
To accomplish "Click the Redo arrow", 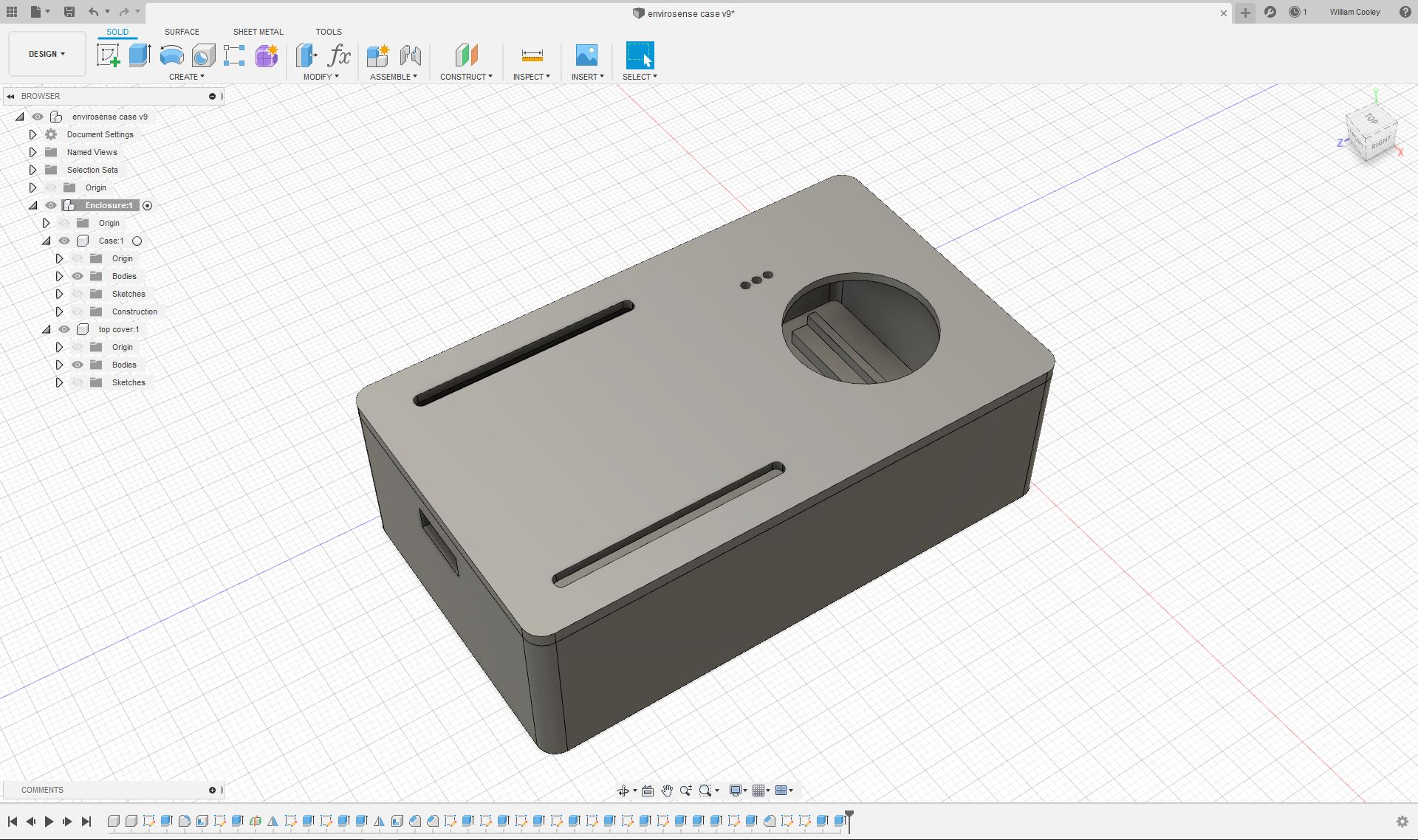I will 124,12.
